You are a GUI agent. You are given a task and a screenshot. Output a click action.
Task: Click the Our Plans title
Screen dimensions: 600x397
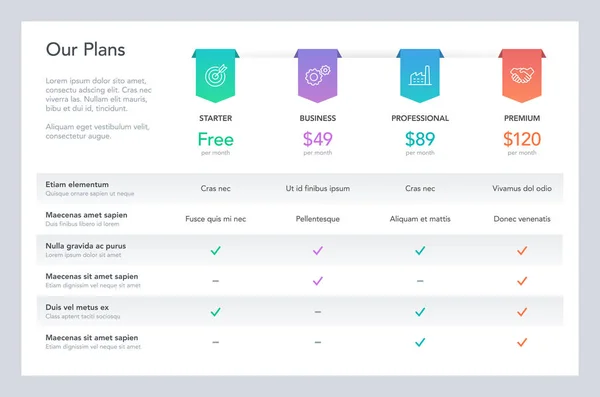point(85,50)
